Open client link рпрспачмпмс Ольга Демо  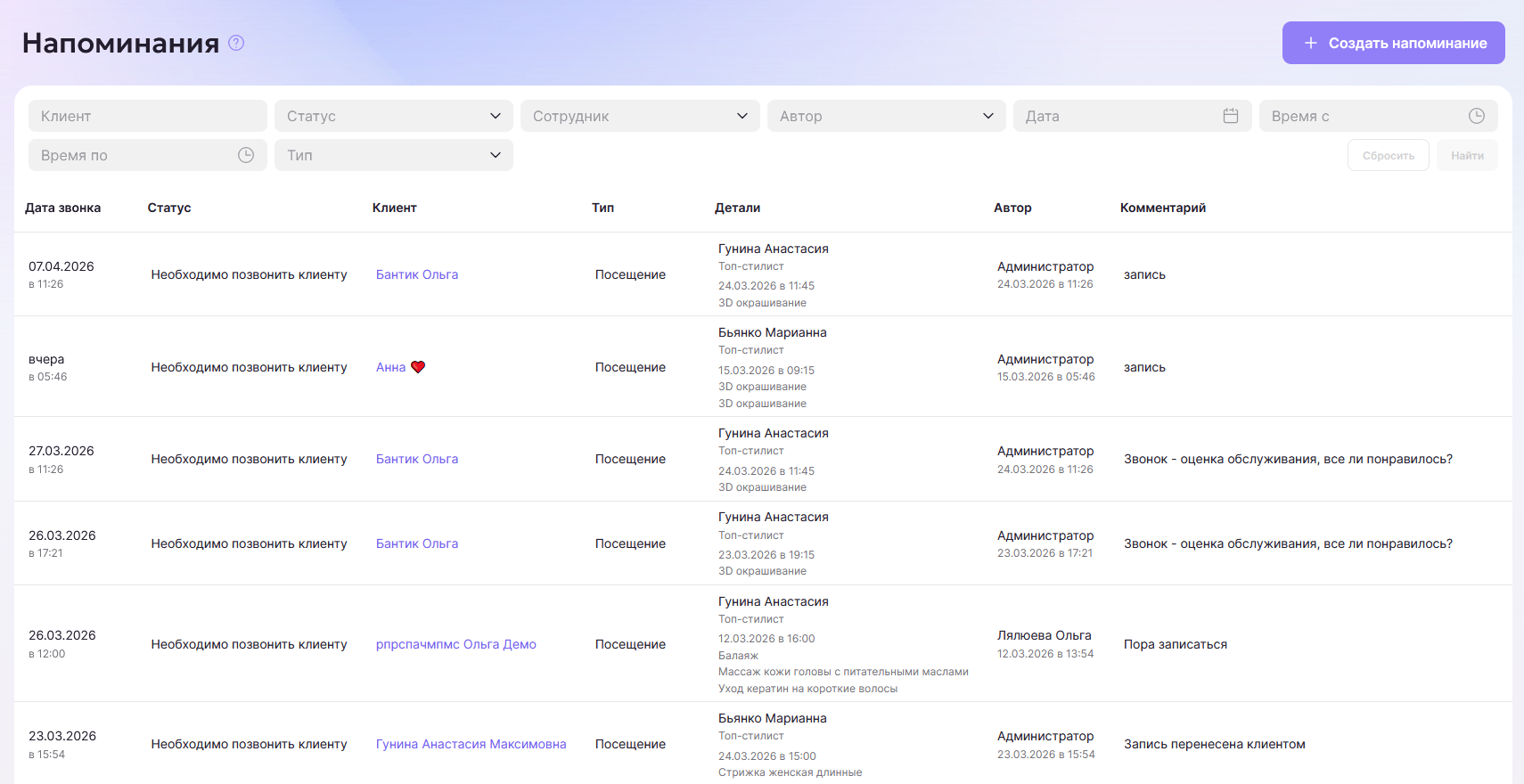455,644
